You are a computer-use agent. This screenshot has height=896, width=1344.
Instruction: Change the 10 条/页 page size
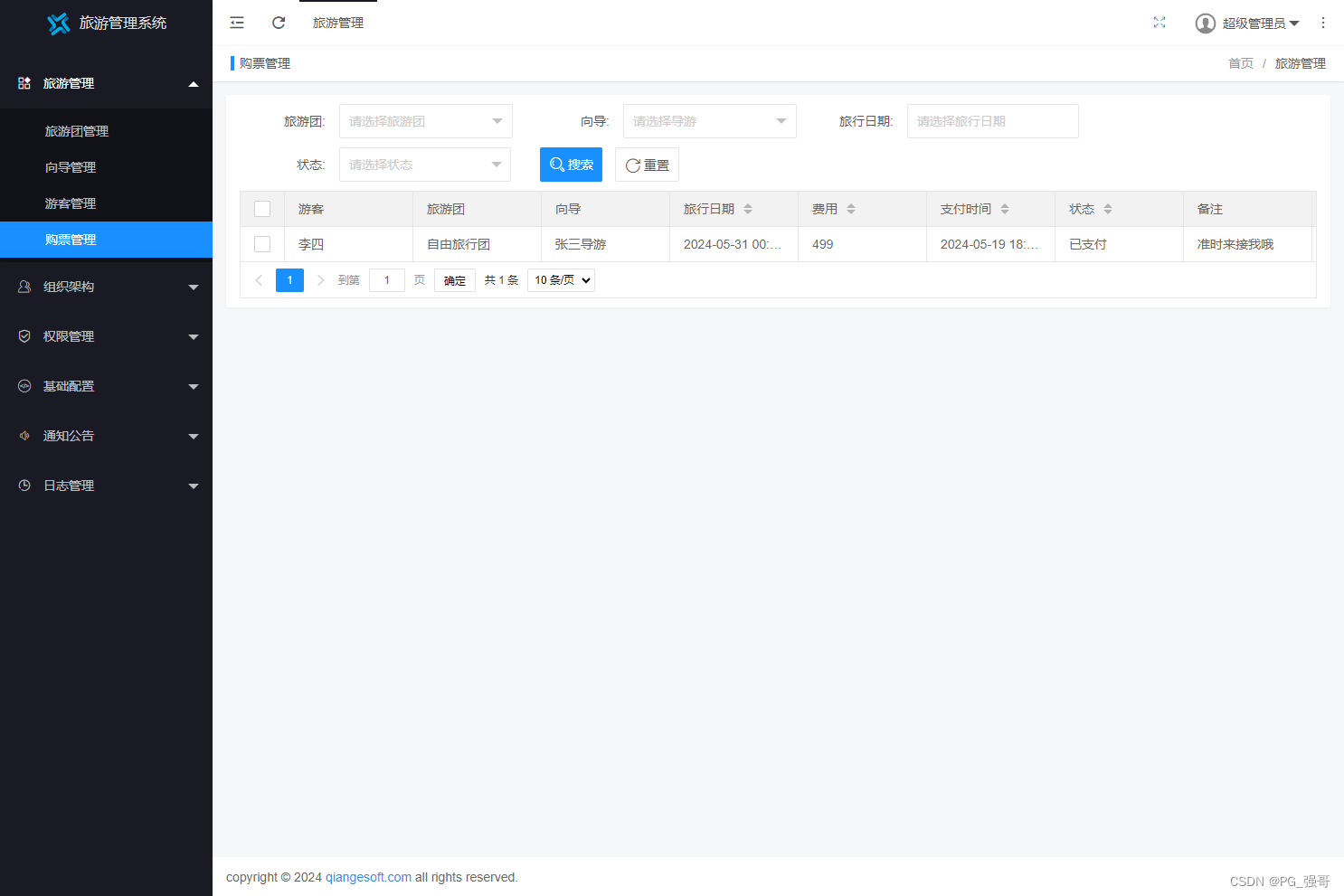point(561,280)
